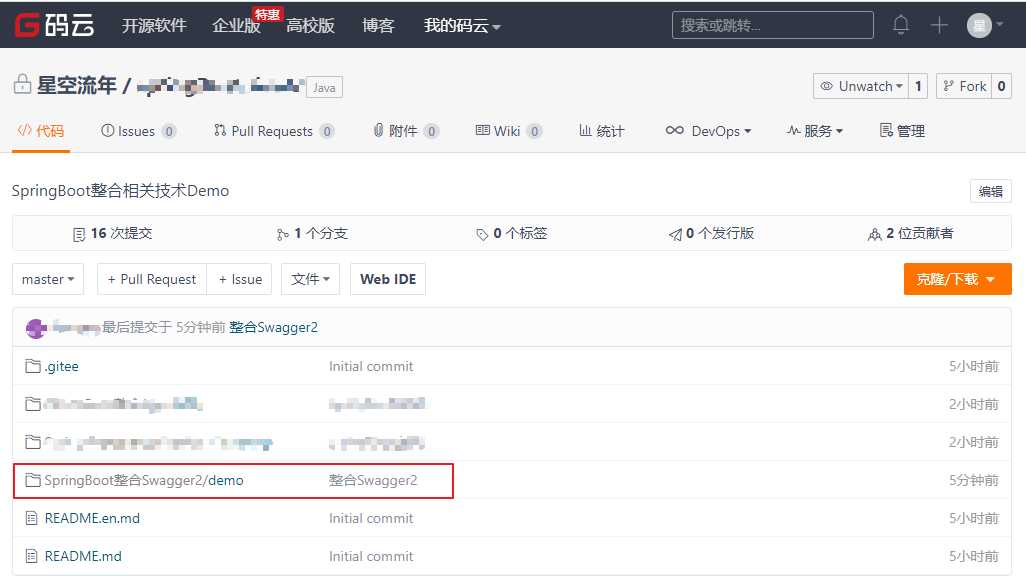Image resolution: width=1026 pixels, height=579 pixels.
Task: Create a new + Issue
Action: click(239, 279)
